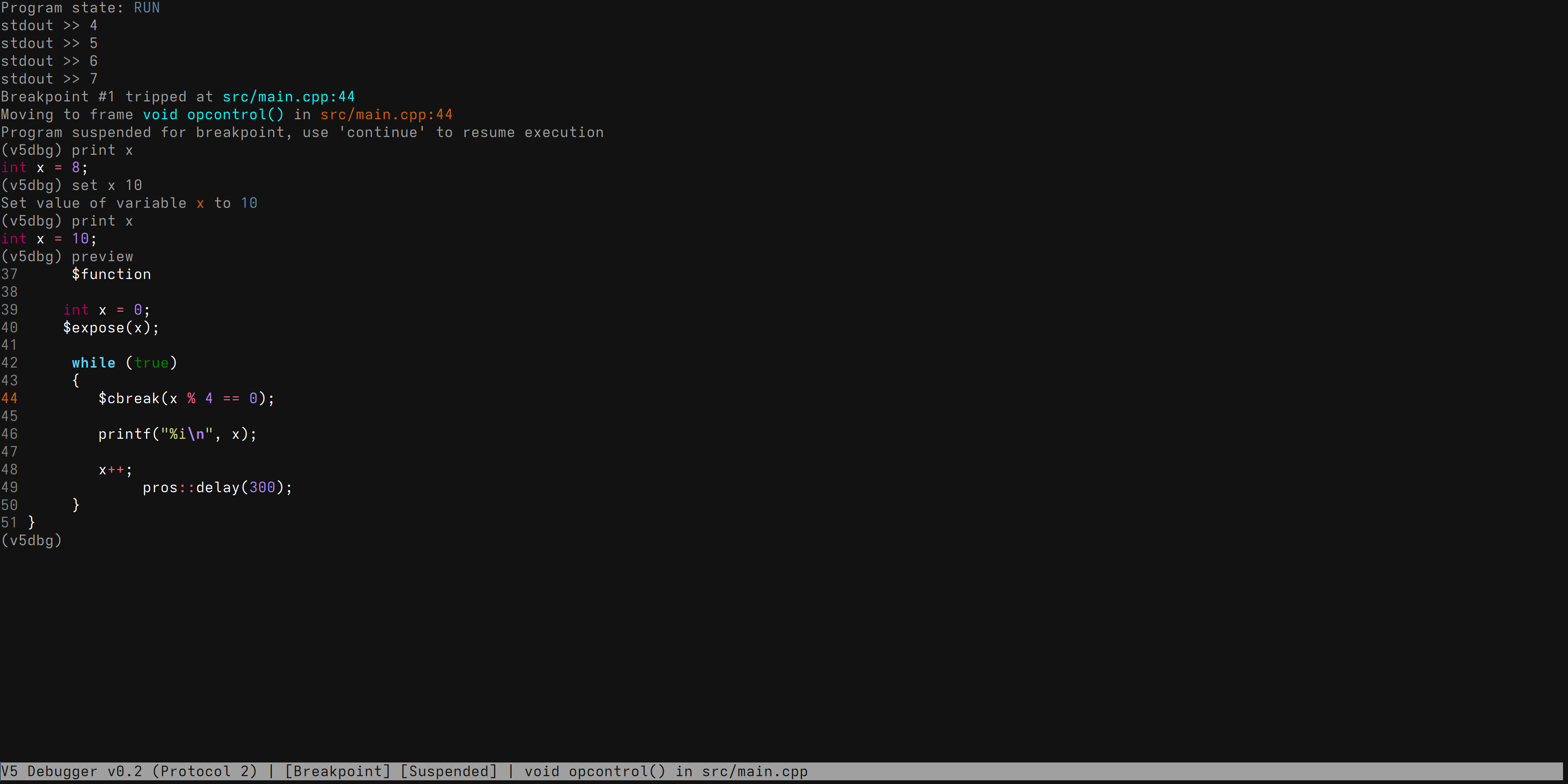Click the stdout >> 7 output line

tap(49, 79)
